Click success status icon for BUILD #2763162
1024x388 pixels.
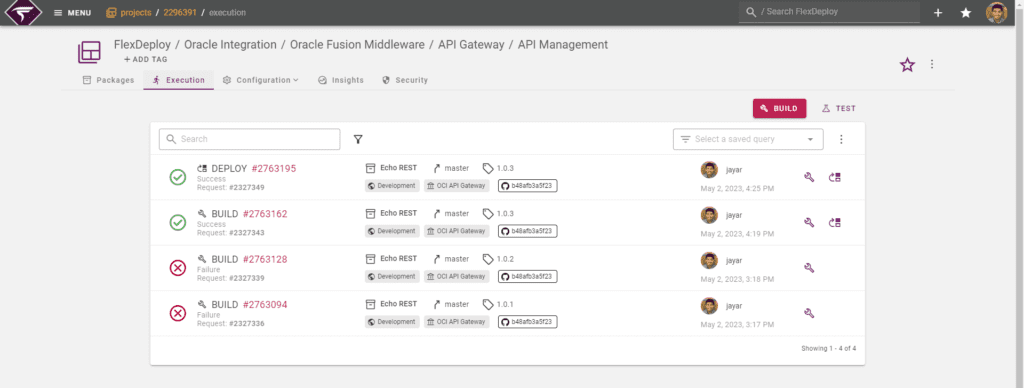tap(178, 223)
